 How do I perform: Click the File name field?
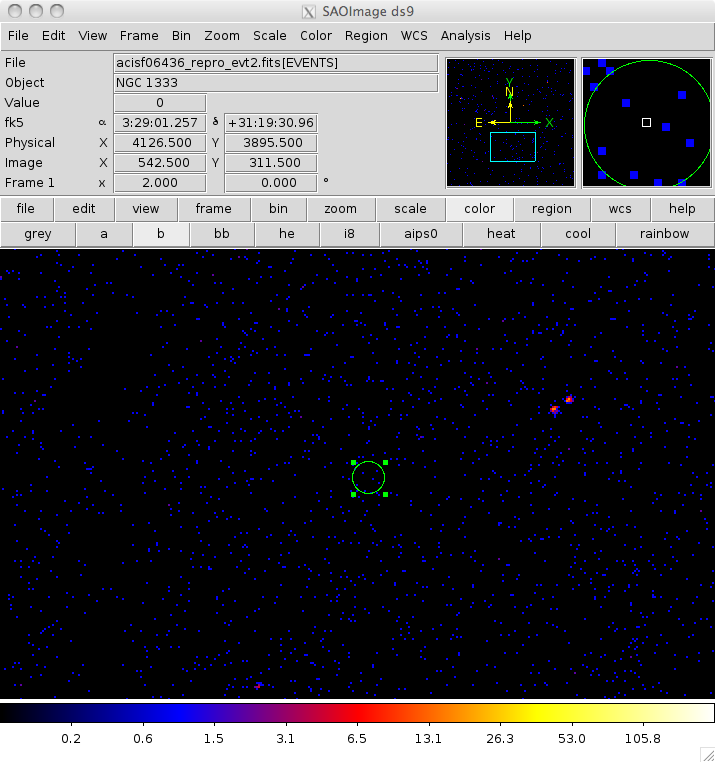point(276,63)
